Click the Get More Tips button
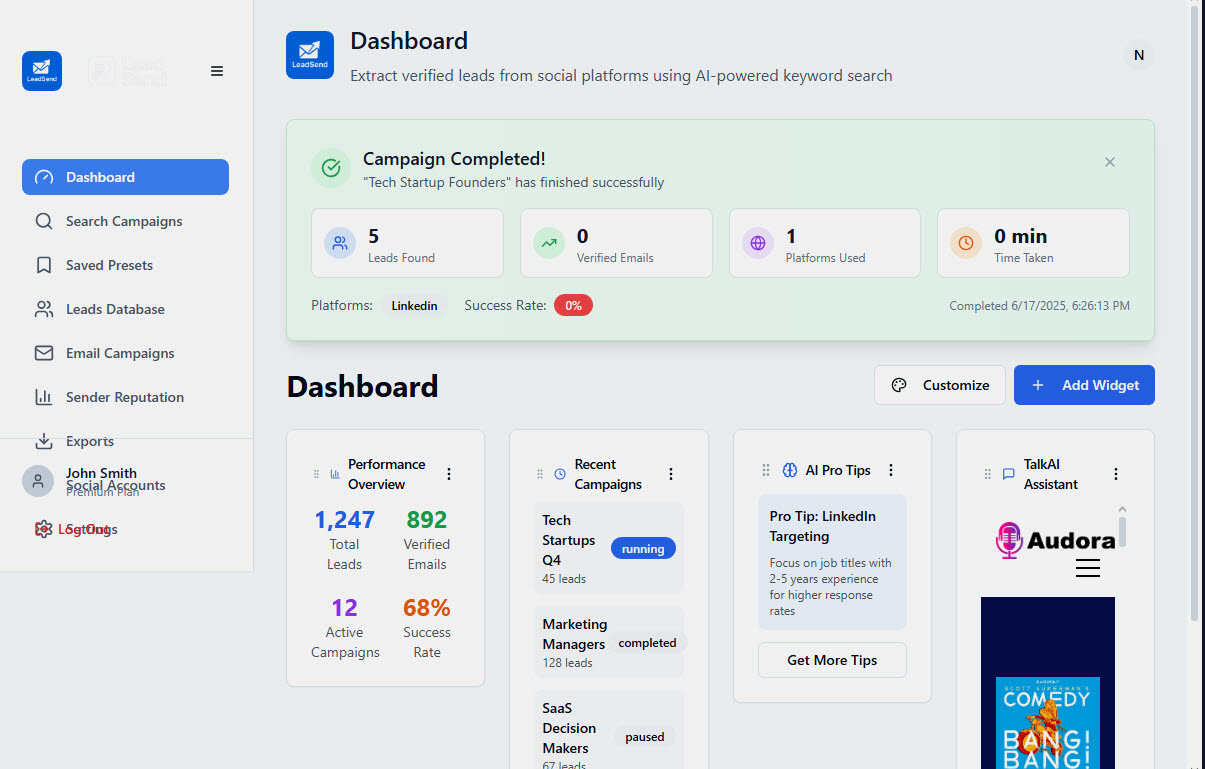This screenshot has height=769, width=1205. (x=832, y=660)
